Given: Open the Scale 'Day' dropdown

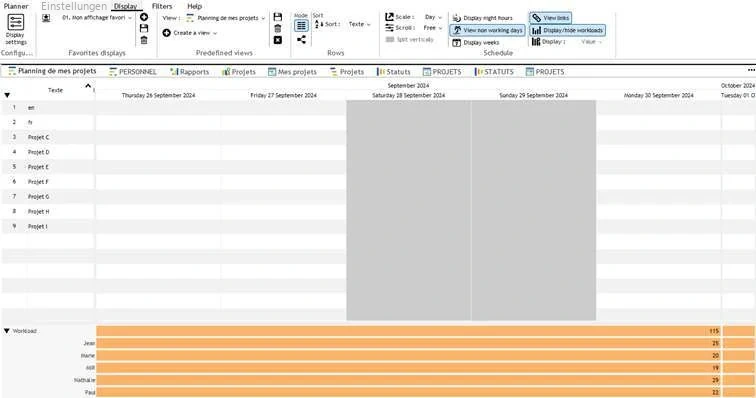Looking at the screenshot, I should click(x=433, y=17).
